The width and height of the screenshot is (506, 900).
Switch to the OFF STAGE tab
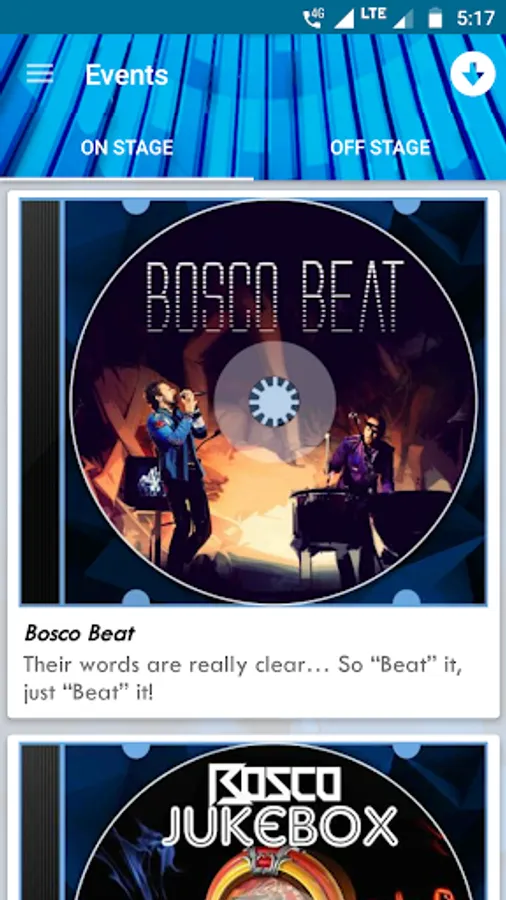pyautogui.click(x=380, y=148)
